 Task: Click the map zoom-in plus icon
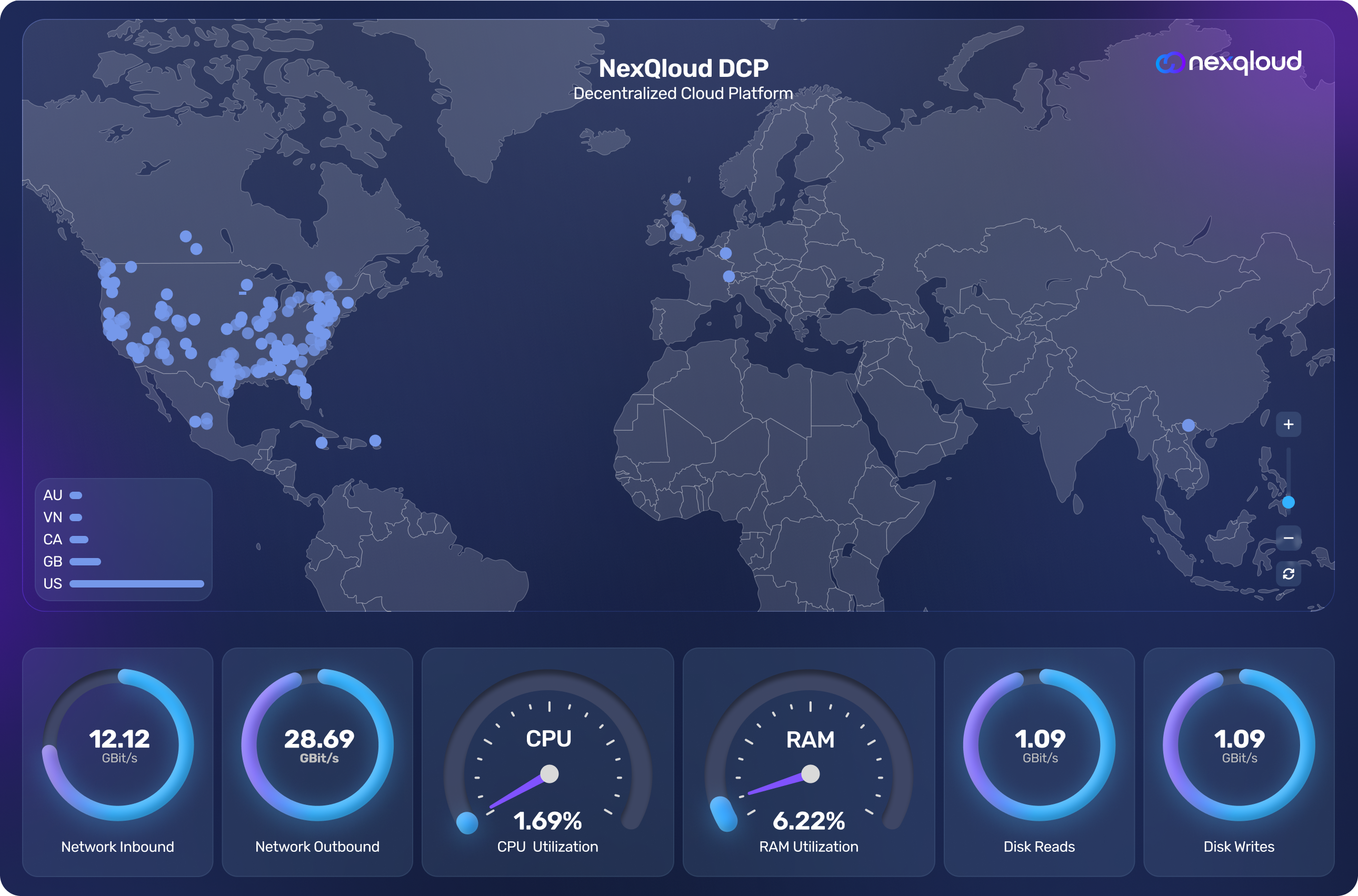click(x=1289, y=424)
